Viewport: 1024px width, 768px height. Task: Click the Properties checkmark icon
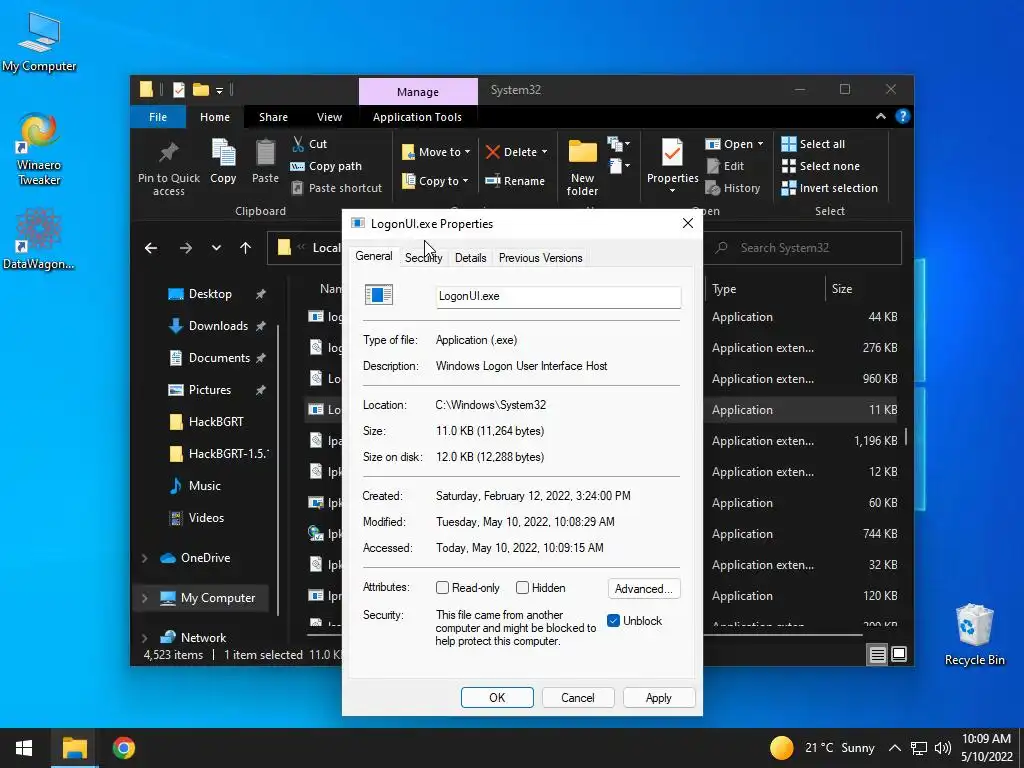pyautogui.click(x=672, y=153)
